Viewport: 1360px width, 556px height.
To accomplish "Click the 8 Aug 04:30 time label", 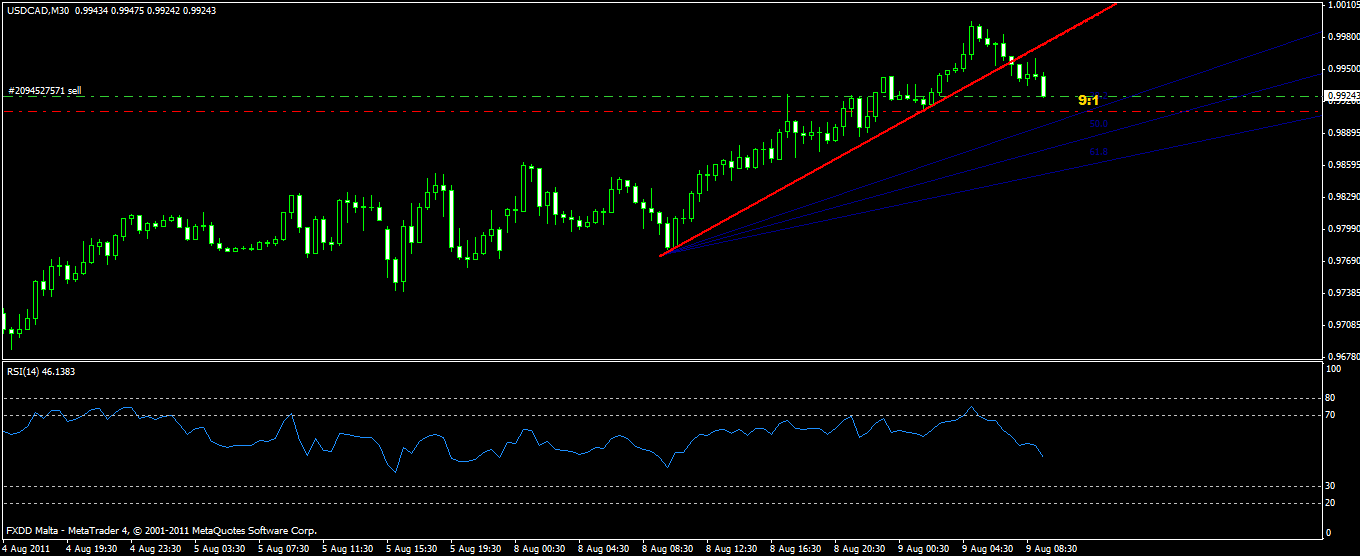I will click(604, 548).
